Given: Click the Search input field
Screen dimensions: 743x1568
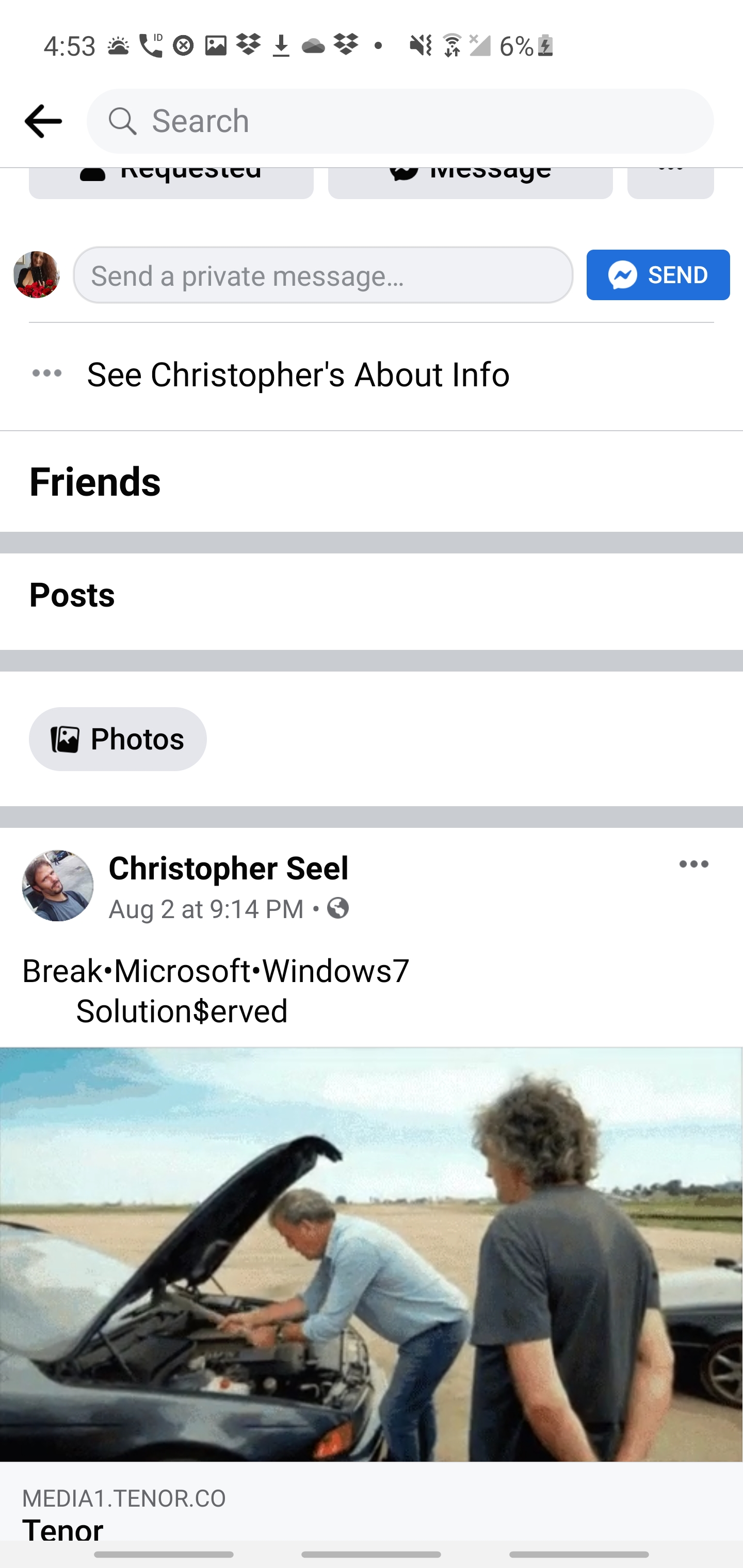Looking at the screenshot, I should pos(420,121).
